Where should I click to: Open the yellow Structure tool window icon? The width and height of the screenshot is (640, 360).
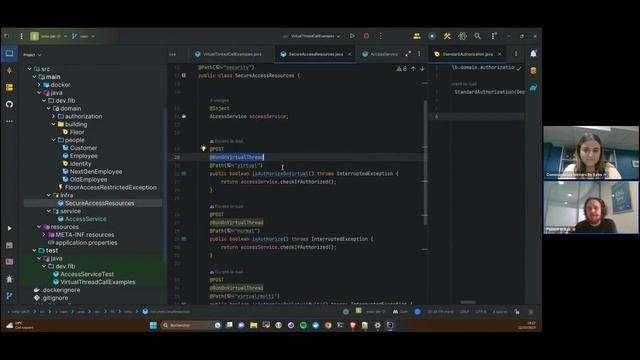pos(9,87)
